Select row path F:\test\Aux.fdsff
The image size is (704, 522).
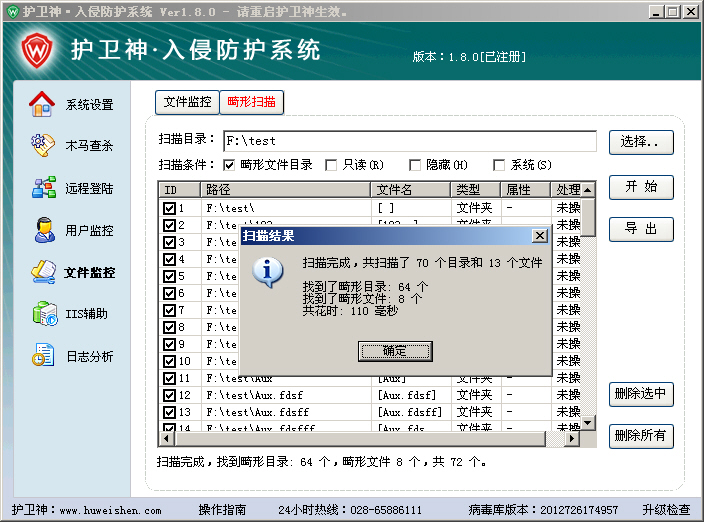tap(258, 412)
